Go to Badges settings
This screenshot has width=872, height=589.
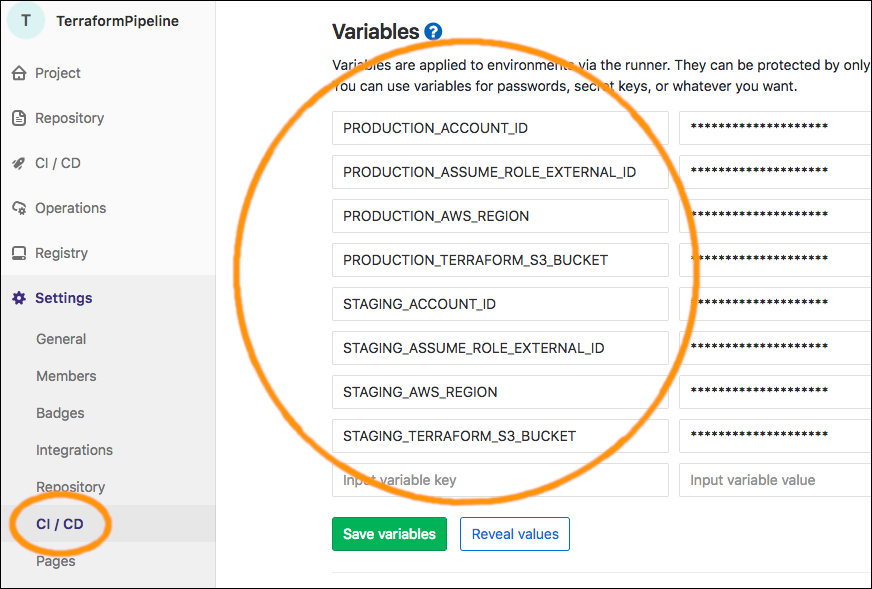point(60,413)
